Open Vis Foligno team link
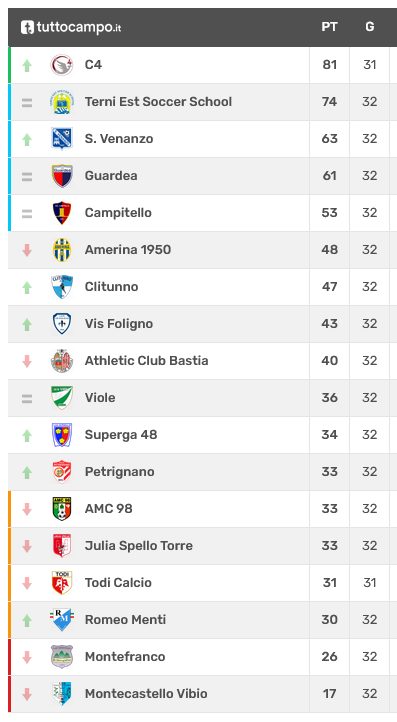This screenshot has width=397, height=722. click(x=119, y=324)
